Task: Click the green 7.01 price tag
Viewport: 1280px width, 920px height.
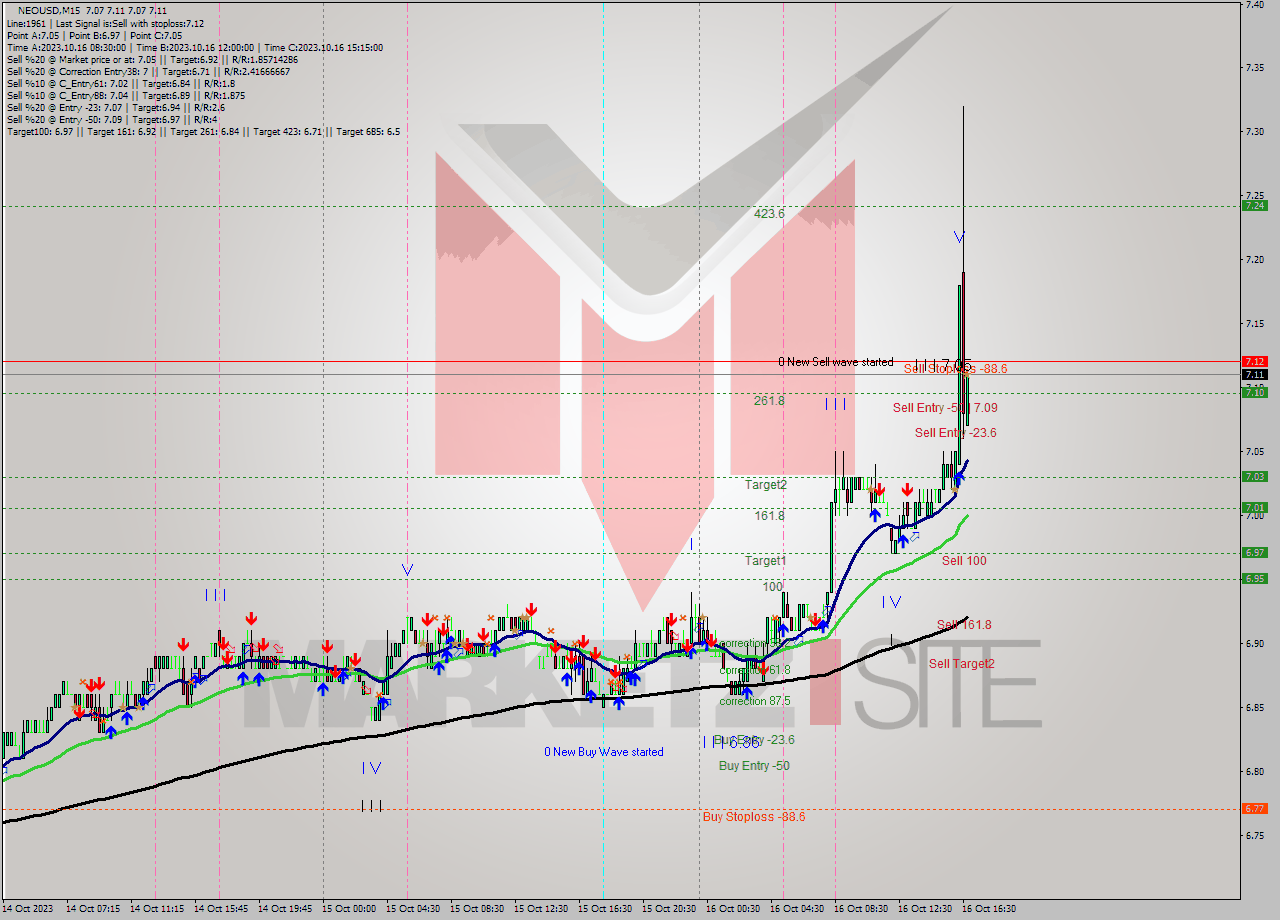Action: pos(1254,508)
